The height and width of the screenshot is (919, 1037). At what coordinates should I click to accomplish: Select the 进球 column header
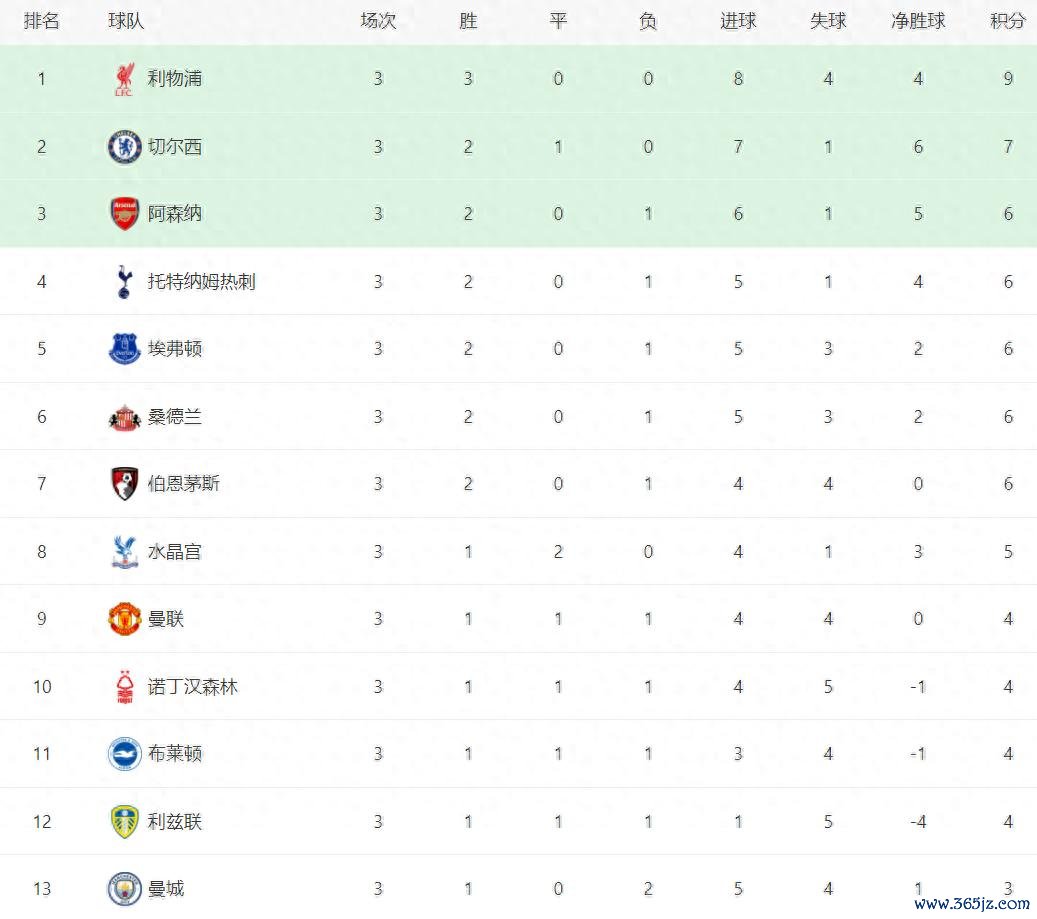coord(738,21)
